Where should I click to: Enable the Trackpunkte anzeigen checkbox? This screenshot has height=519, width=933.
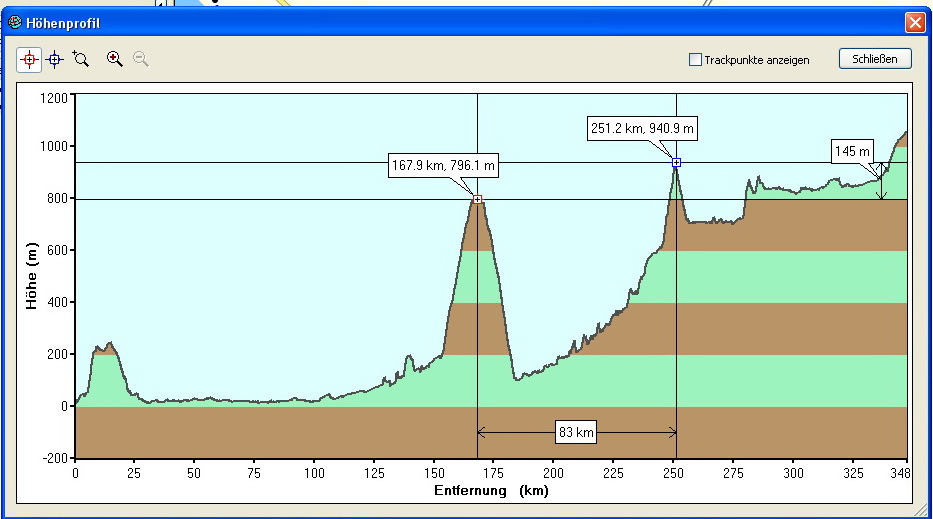(x=695, y=60)
